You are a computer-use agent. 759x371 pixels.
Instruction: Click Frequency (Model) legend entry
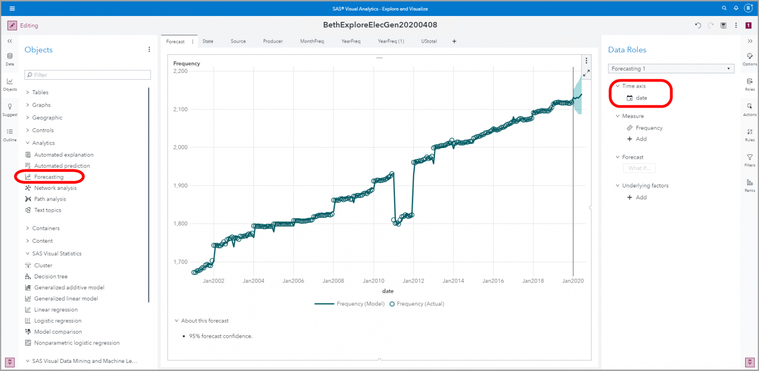(x=349, y=304)
